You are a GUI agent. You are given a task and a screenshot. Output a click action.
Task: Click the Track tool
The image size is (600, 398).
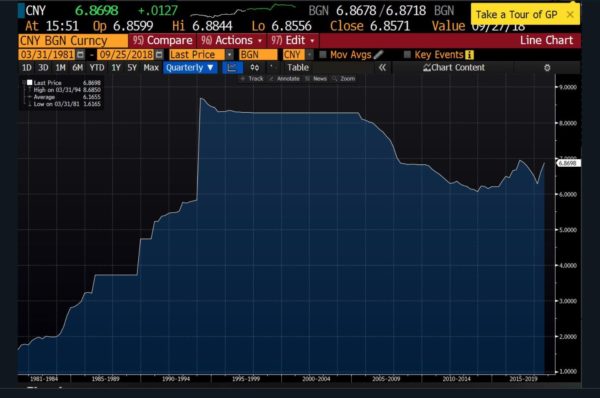(253, 78)
